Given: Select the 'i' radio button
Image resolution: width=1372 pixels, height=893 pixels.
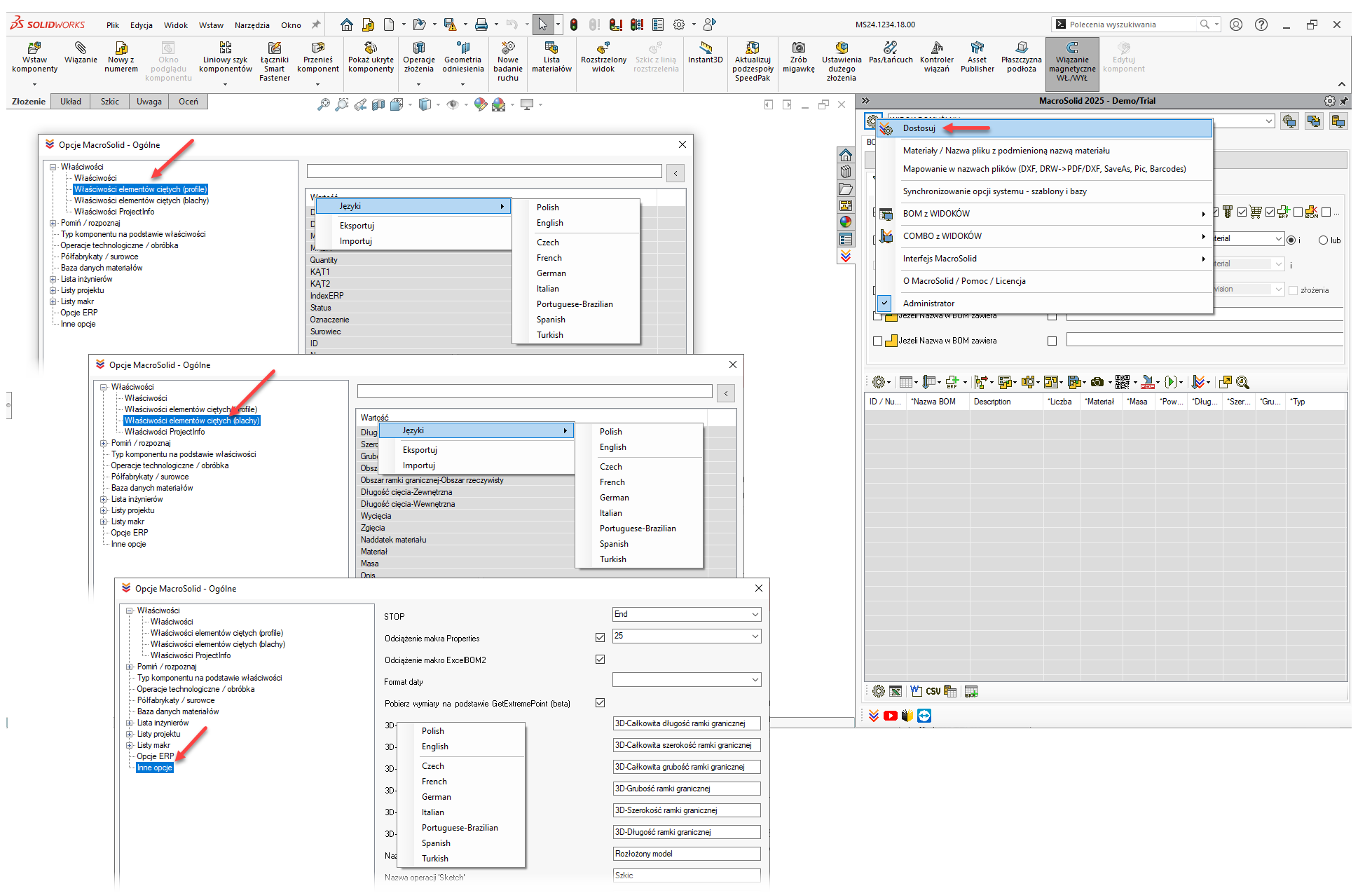Looking at the screenshot, I should [1291, 240].
